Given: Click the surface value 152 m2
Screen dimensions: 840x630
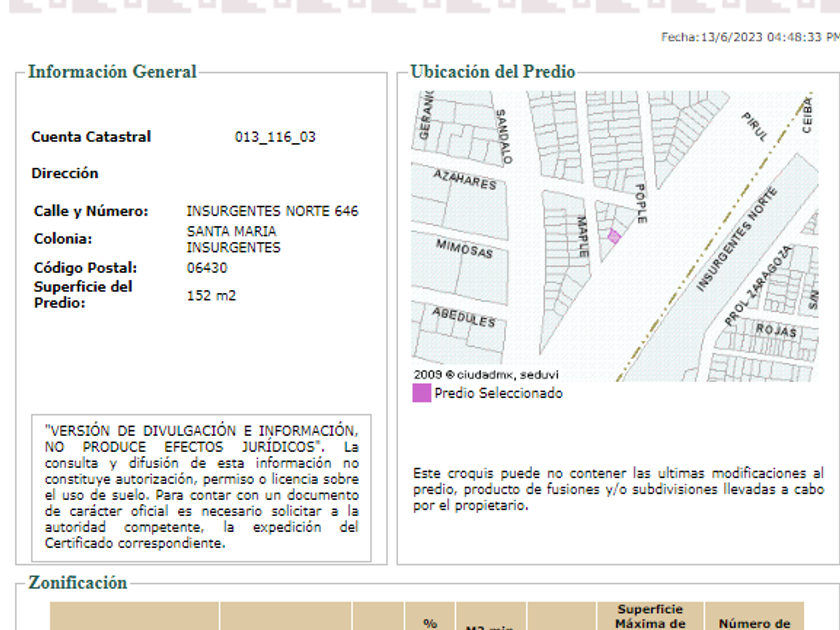Looking at the screenshot, I should tap(211, 296).
